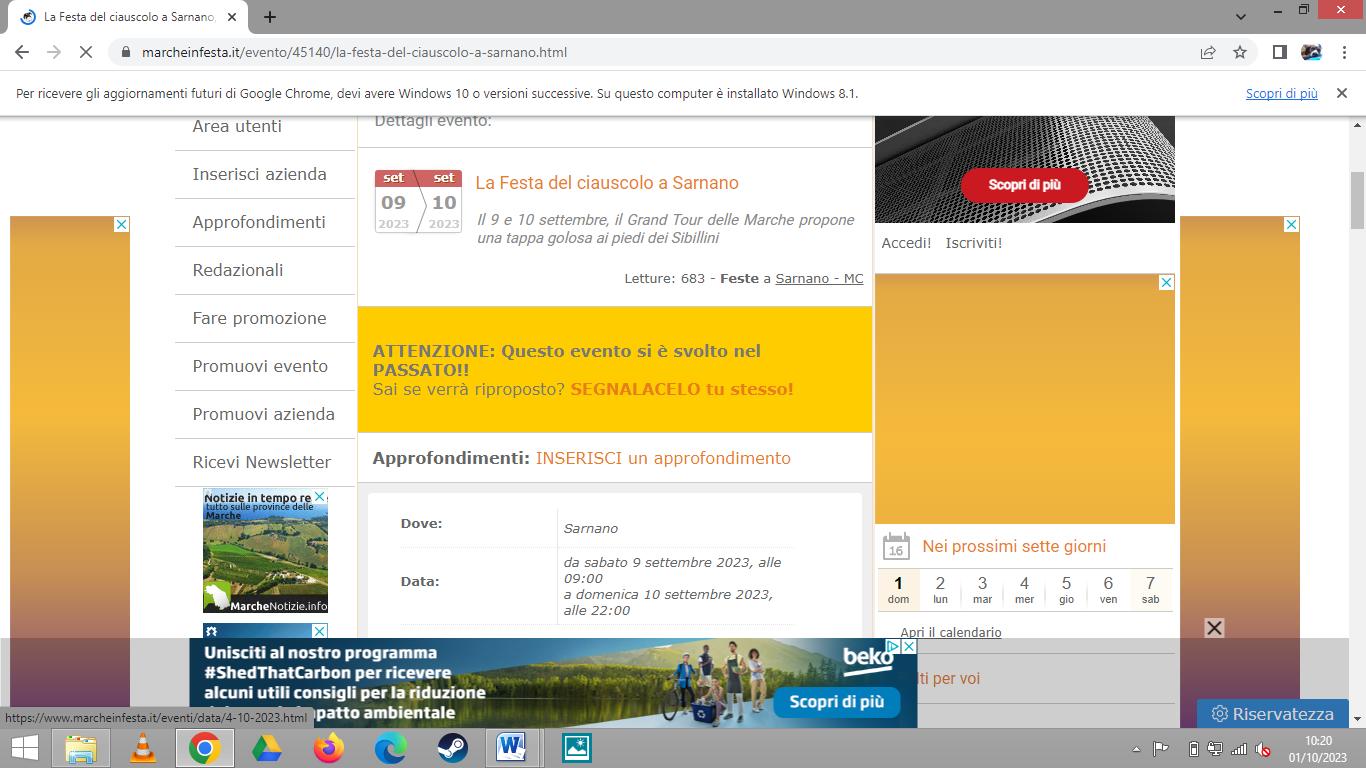Close the right orange skyscraper ad
This screenshot has width=1366, height=768.
(x=1291, y=224)
